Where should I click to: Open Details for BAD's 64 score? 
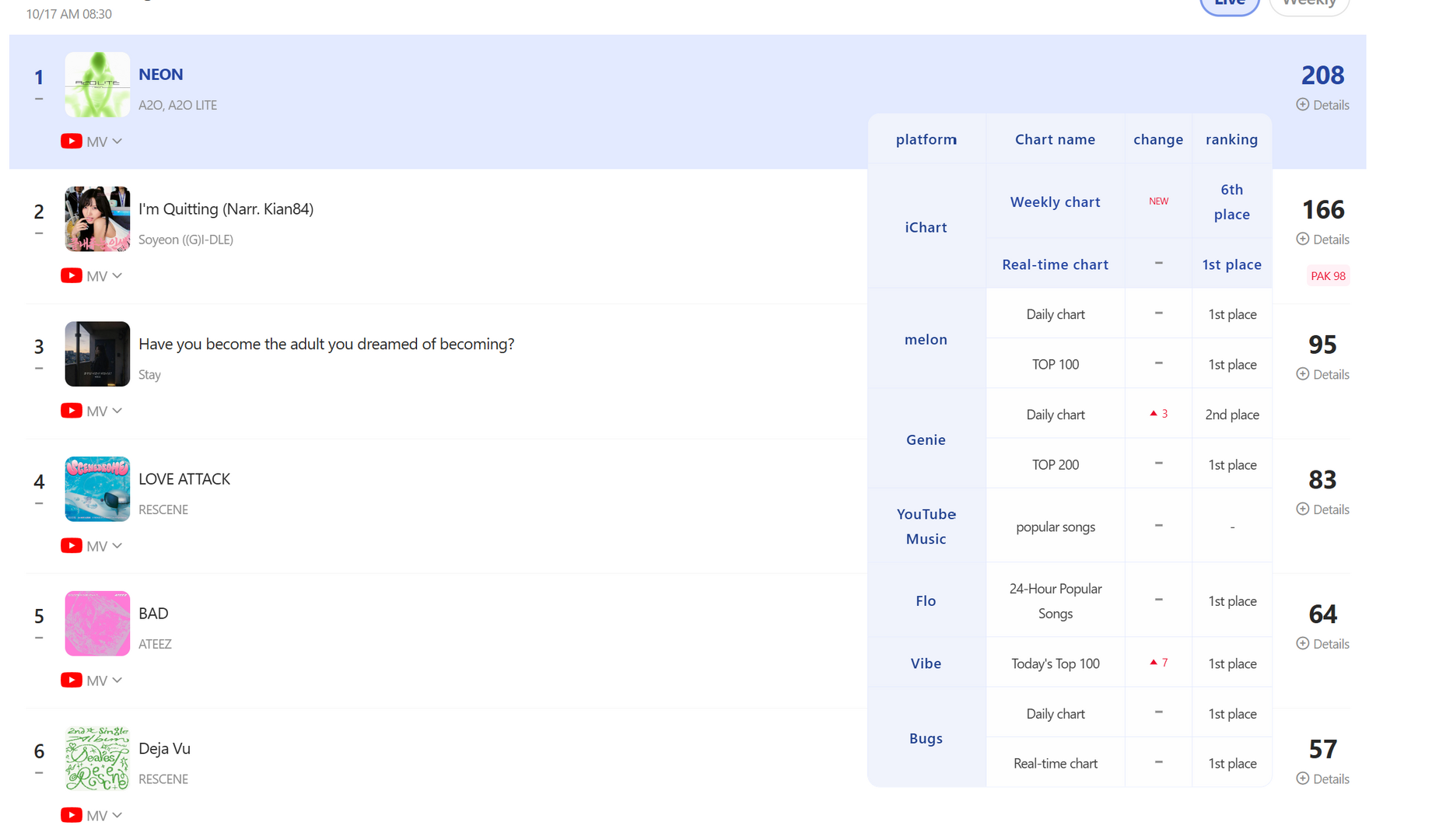pos(1323,644)
